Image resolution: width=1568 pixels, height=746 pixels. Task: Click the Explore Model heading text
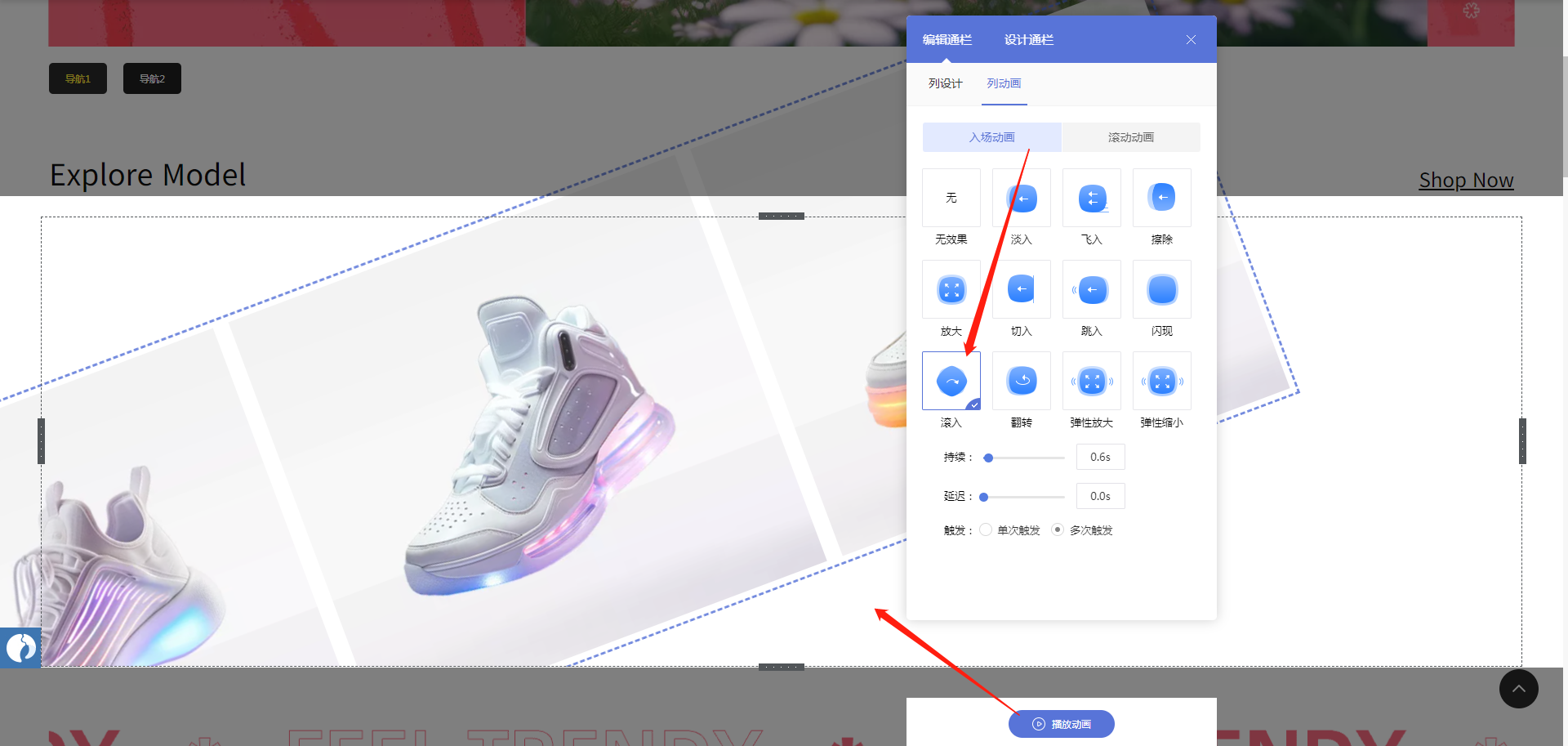pyautogui.click(x=148, y=175)
